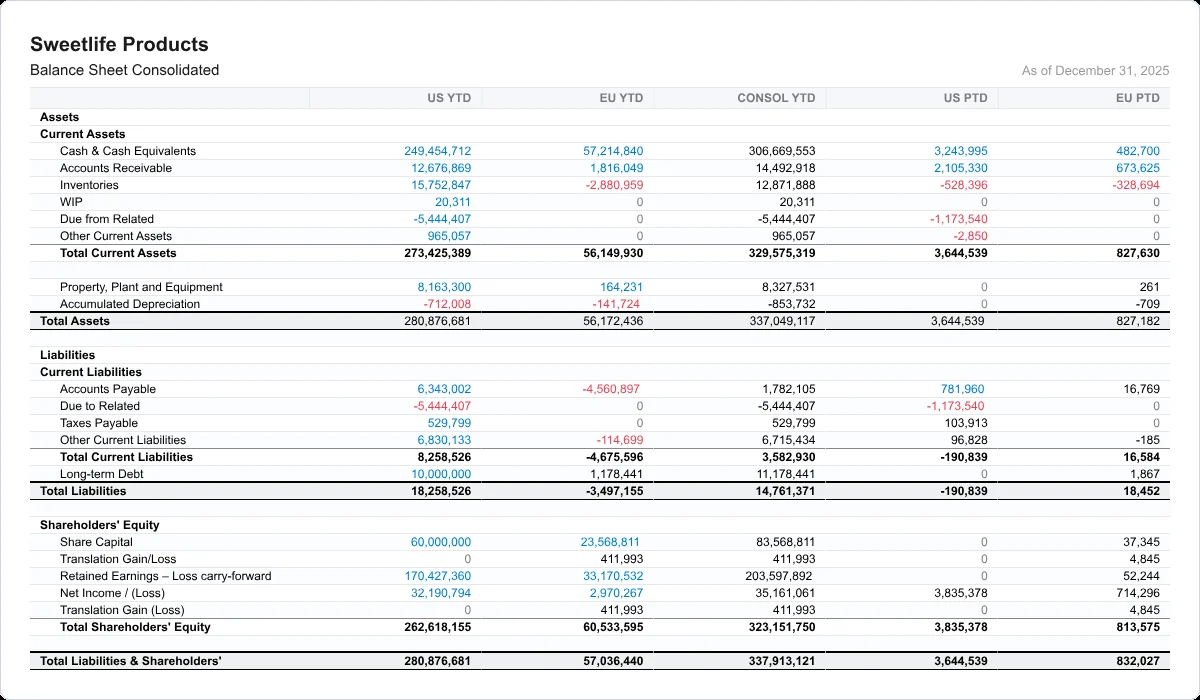Screen dimensions: 1200x700
Task: Click the EU PTD column header
Action: point(1138,98)
